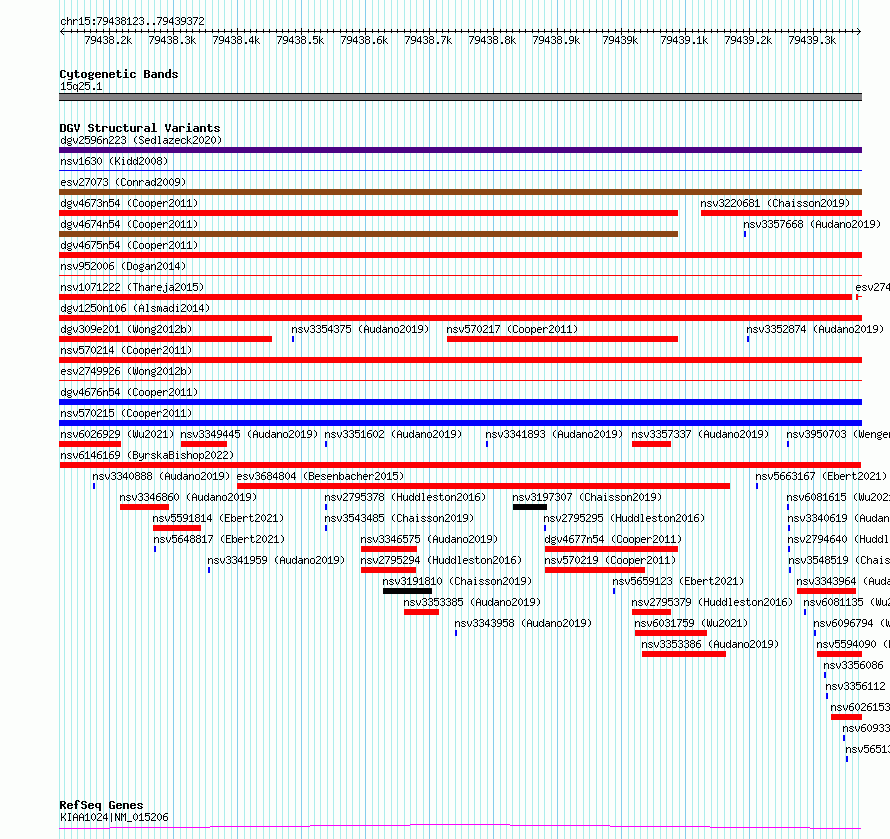
Task: Select nsv5648817 (Ebert2021) label
Action: click(219, 539)
